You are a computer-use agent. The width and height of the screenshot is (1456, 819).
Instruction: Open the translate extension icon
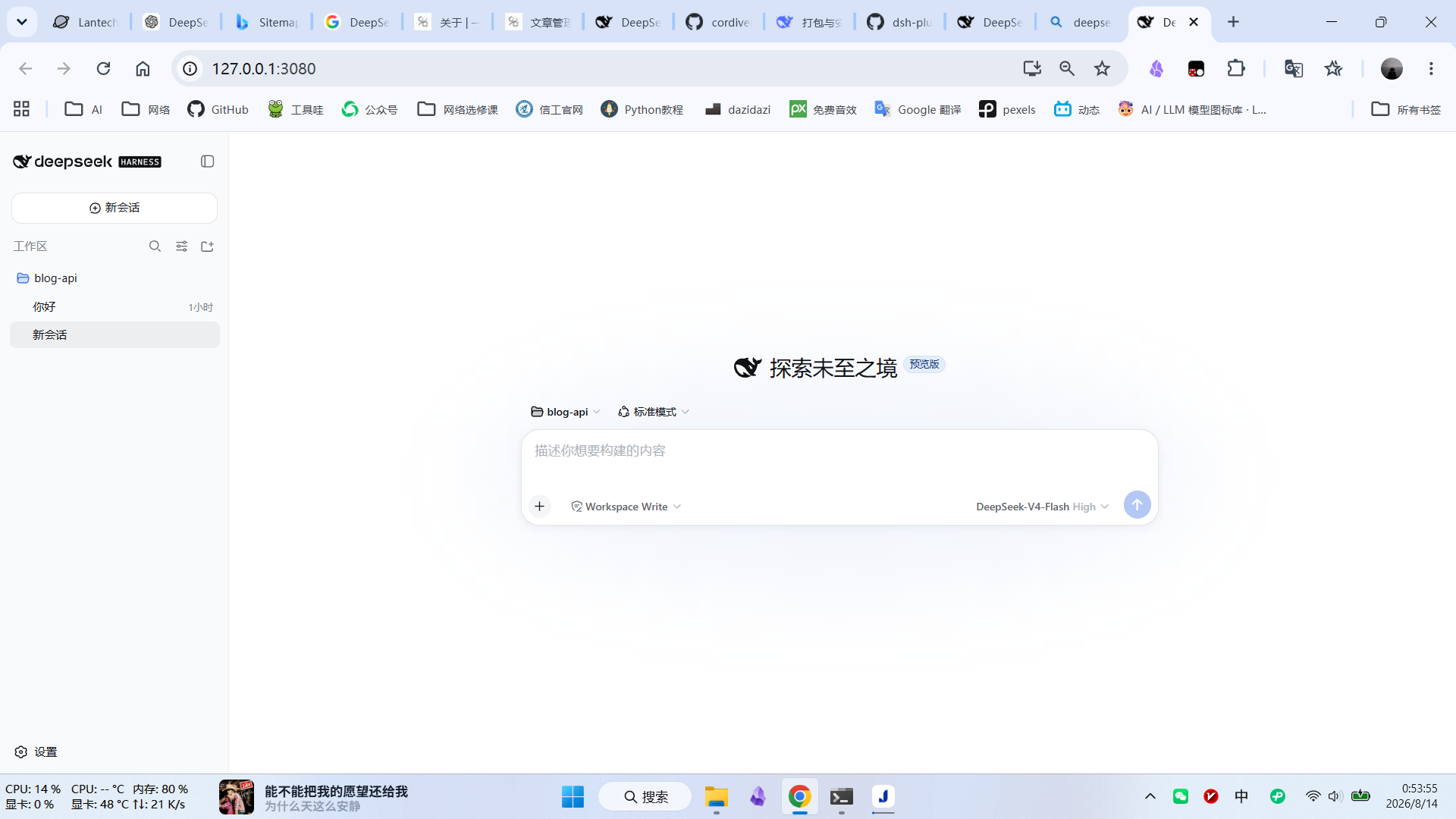(1294, 68)
